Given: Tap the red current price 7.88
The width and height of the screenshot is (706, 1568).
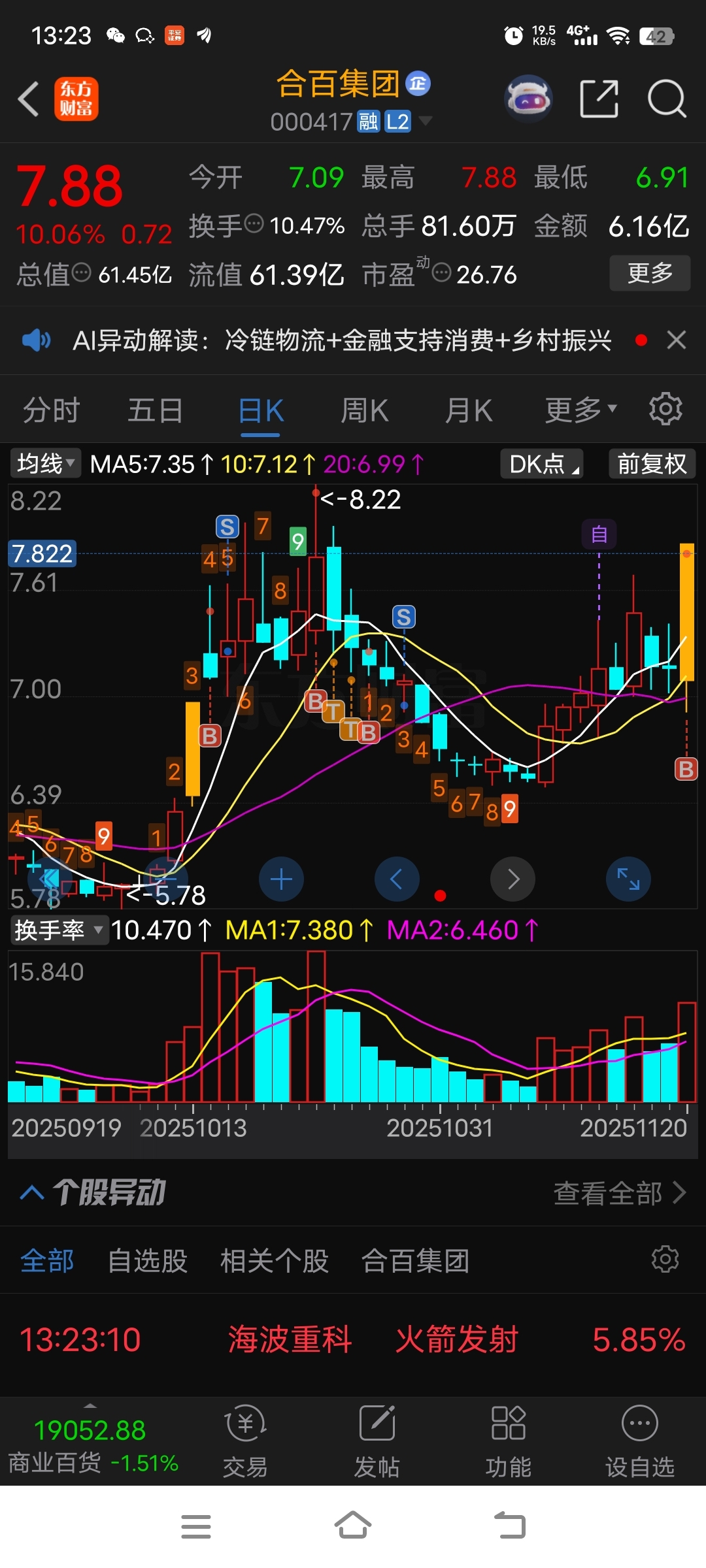Looking at the screenshot, I should point(69,186).
